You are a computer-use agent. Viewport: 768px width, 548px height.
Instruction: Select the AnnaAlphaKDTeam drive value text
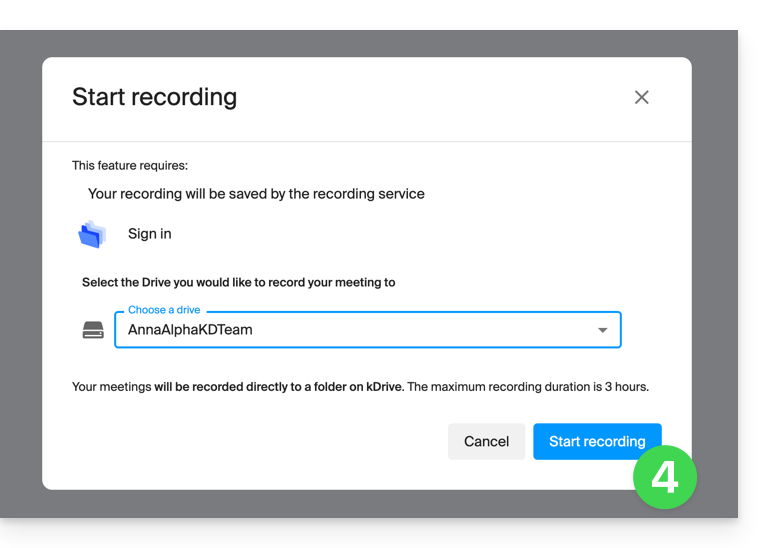click(190, 330)
